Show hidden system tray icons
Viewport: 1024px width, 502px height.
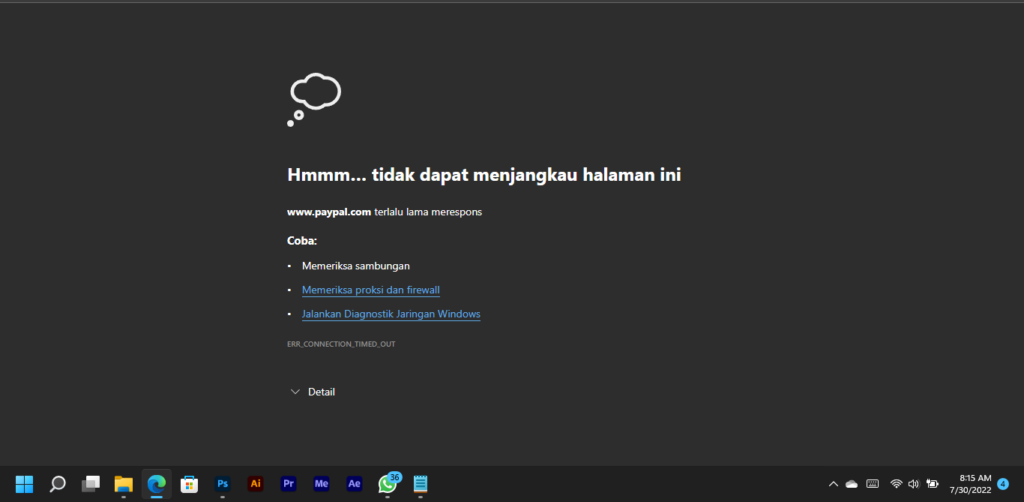833,484
